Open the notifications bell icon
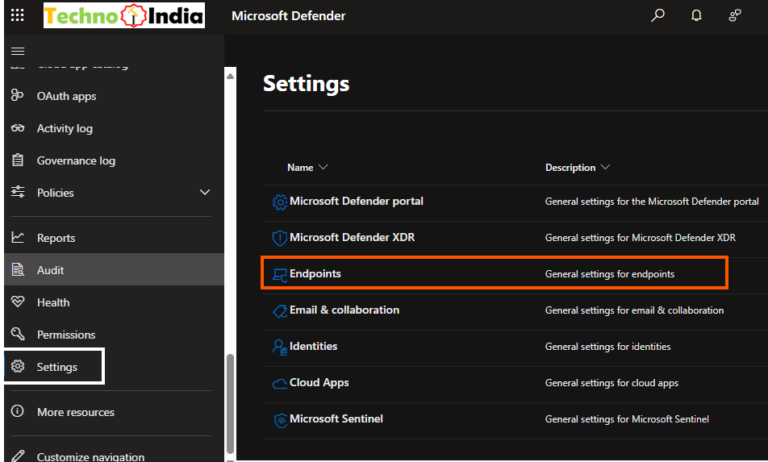This screenshot has width=768, height=462. [696, 16]
